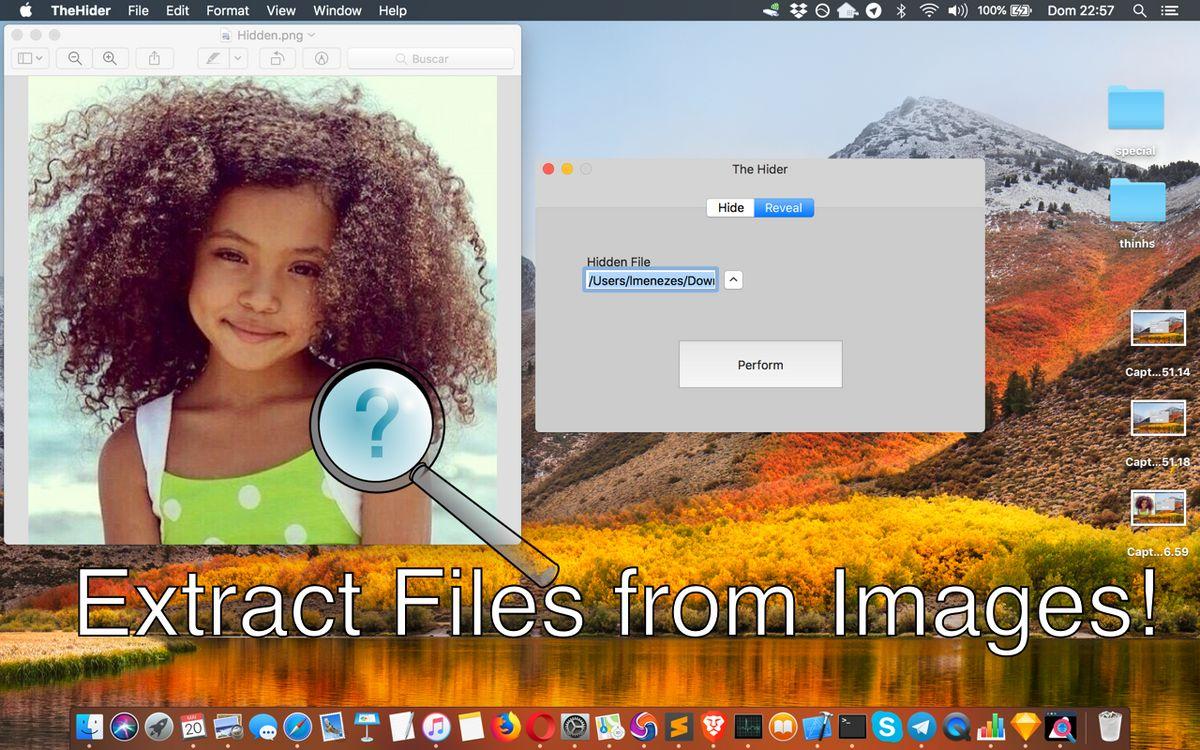The height and width of the screenshot is (750, 1200).
Task: Select the highlight pen tool in Preview
Action: point(213,59)
